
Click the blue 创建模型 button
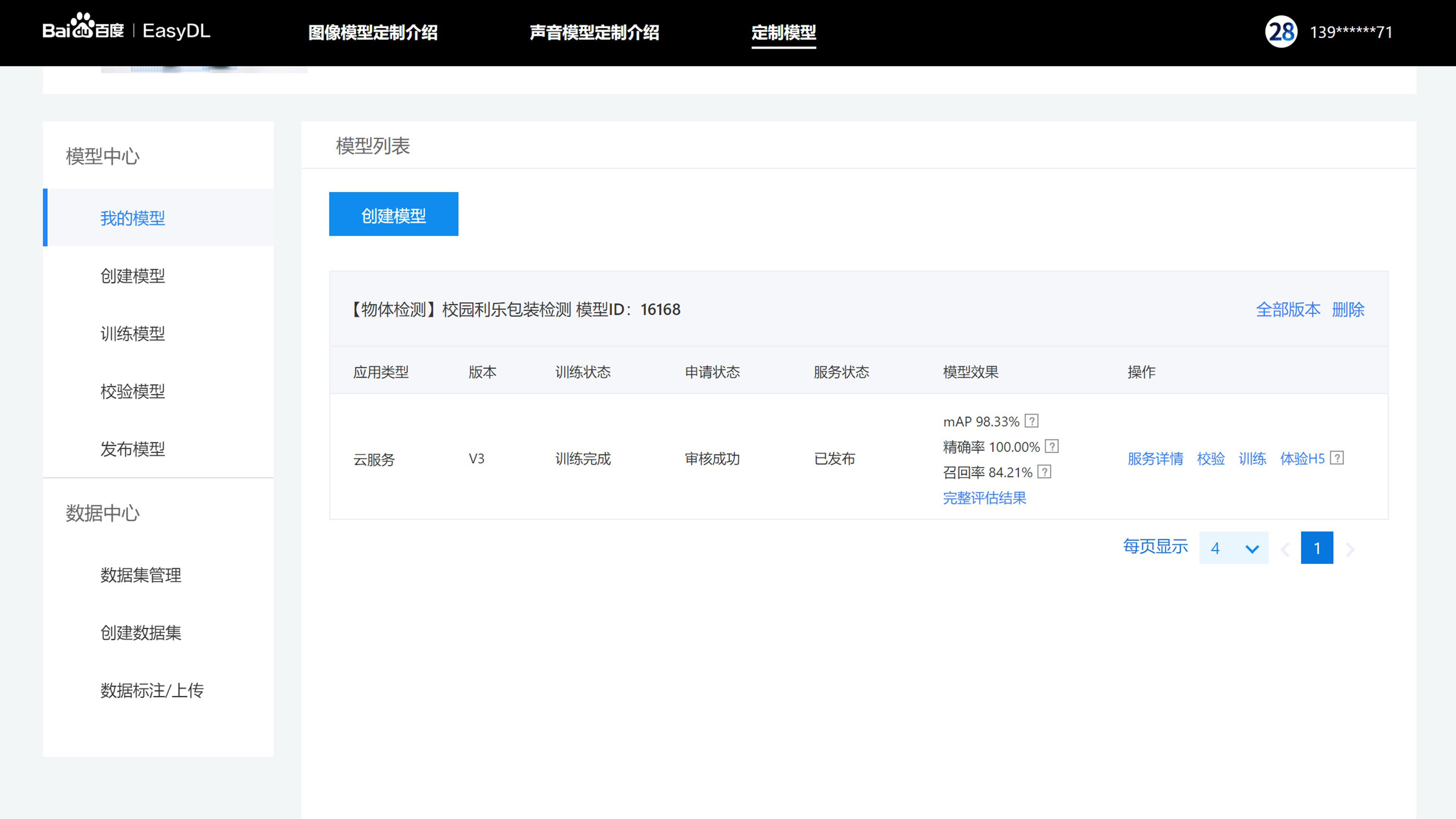[x=394, y=214]
